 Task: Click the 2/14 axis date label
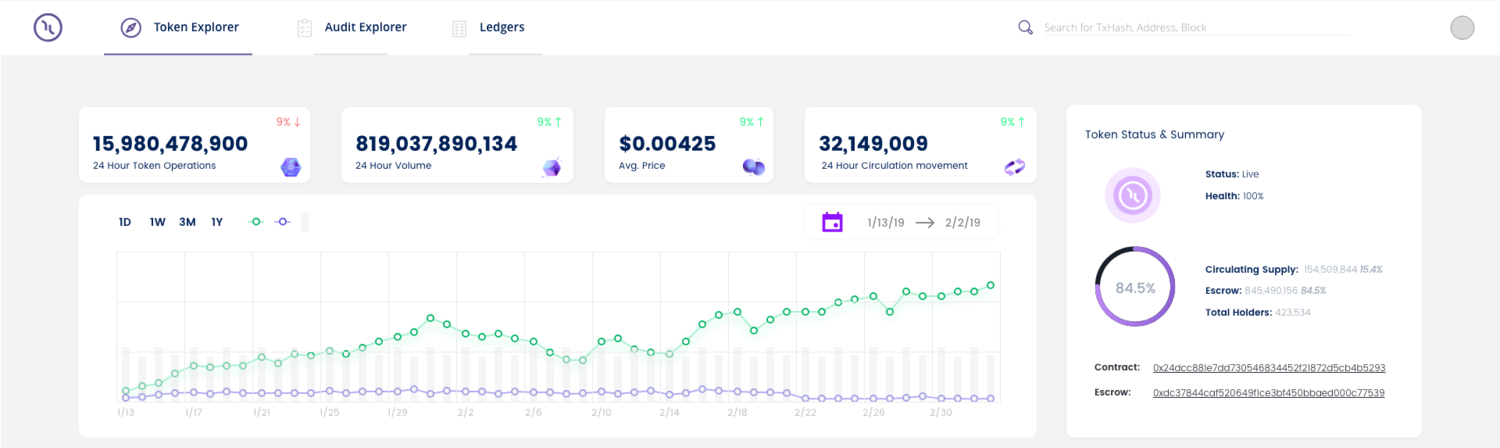pyautogui.click(x=669, y=412)
